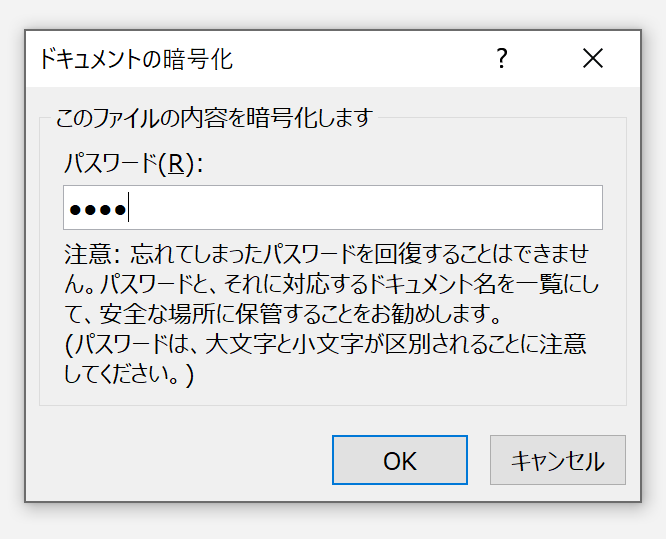Screen dimensions: 666x539
Task: Click the underlined R accelerator in the label
Action: [x=177, y=163]
